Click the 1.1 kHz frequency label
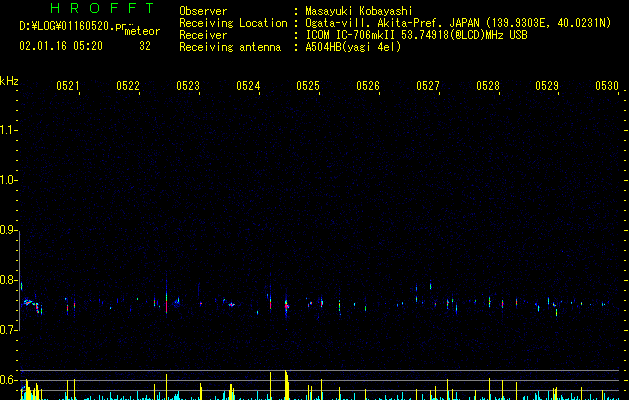The image size is (629, 400). [8, 130]
